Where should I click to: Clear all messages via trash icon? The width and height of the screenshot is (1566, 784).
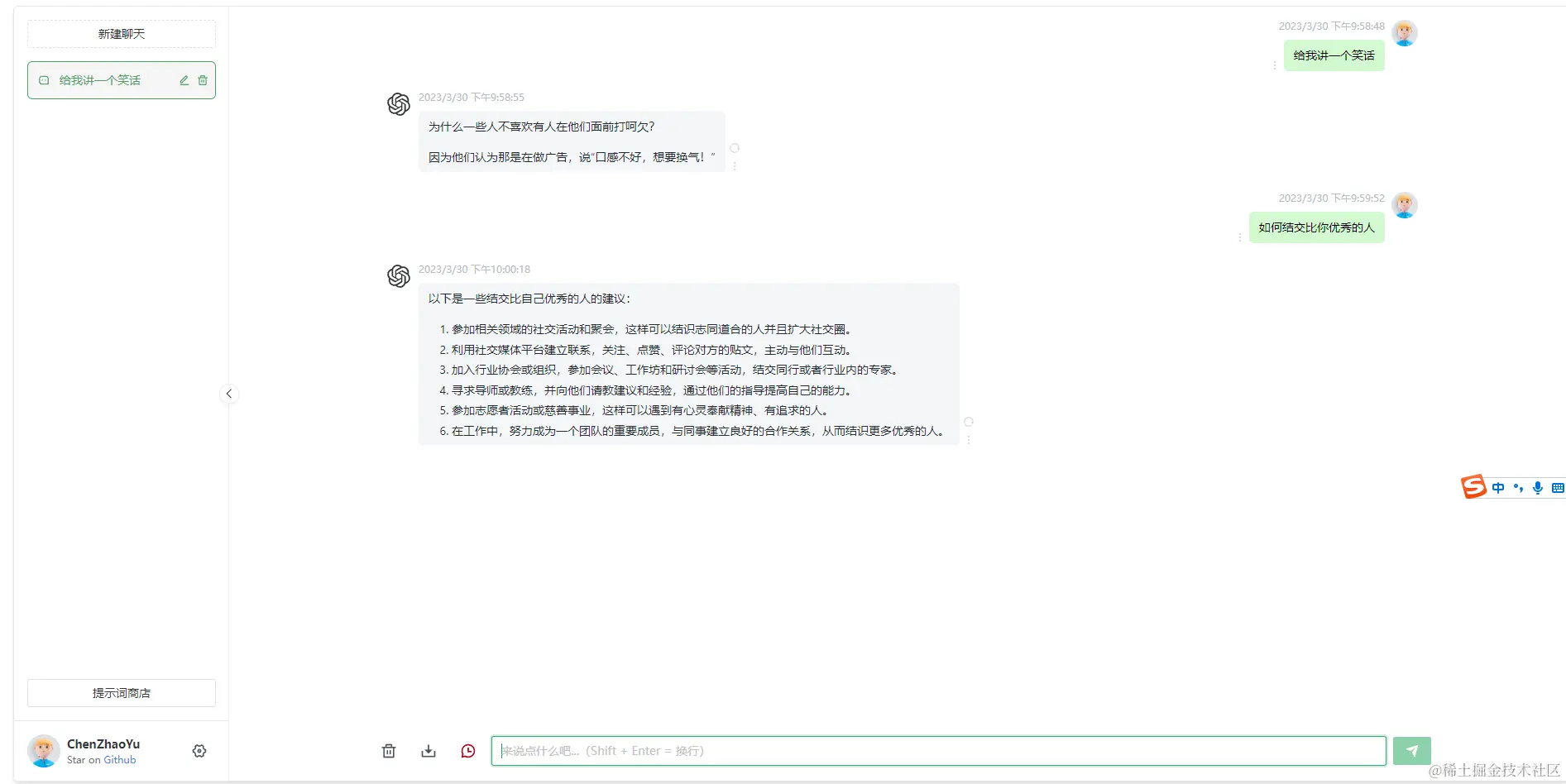coord(389,751)
